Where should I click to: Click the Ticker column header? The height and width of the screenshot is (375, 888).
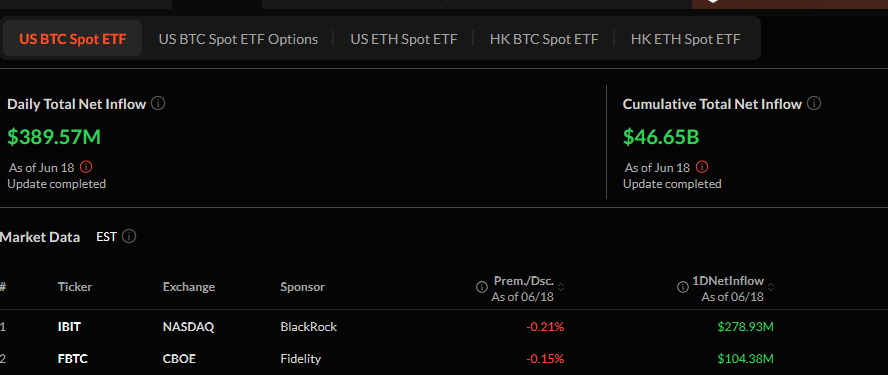coord(75,287)
